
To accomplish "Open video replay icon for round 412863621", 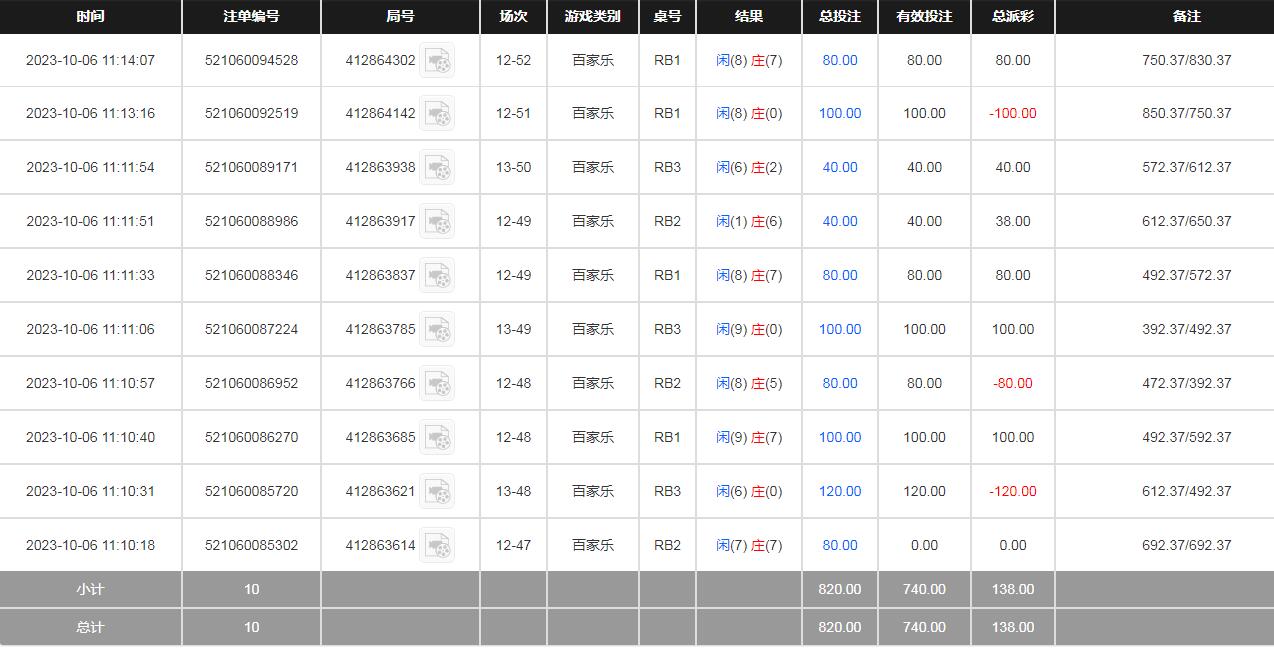I will (437, 491).
